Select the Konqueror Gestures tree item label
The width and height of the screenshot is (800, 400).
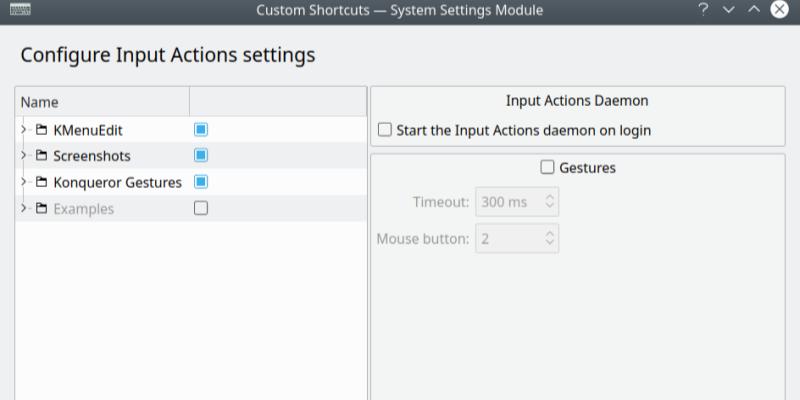coord(117,182)
